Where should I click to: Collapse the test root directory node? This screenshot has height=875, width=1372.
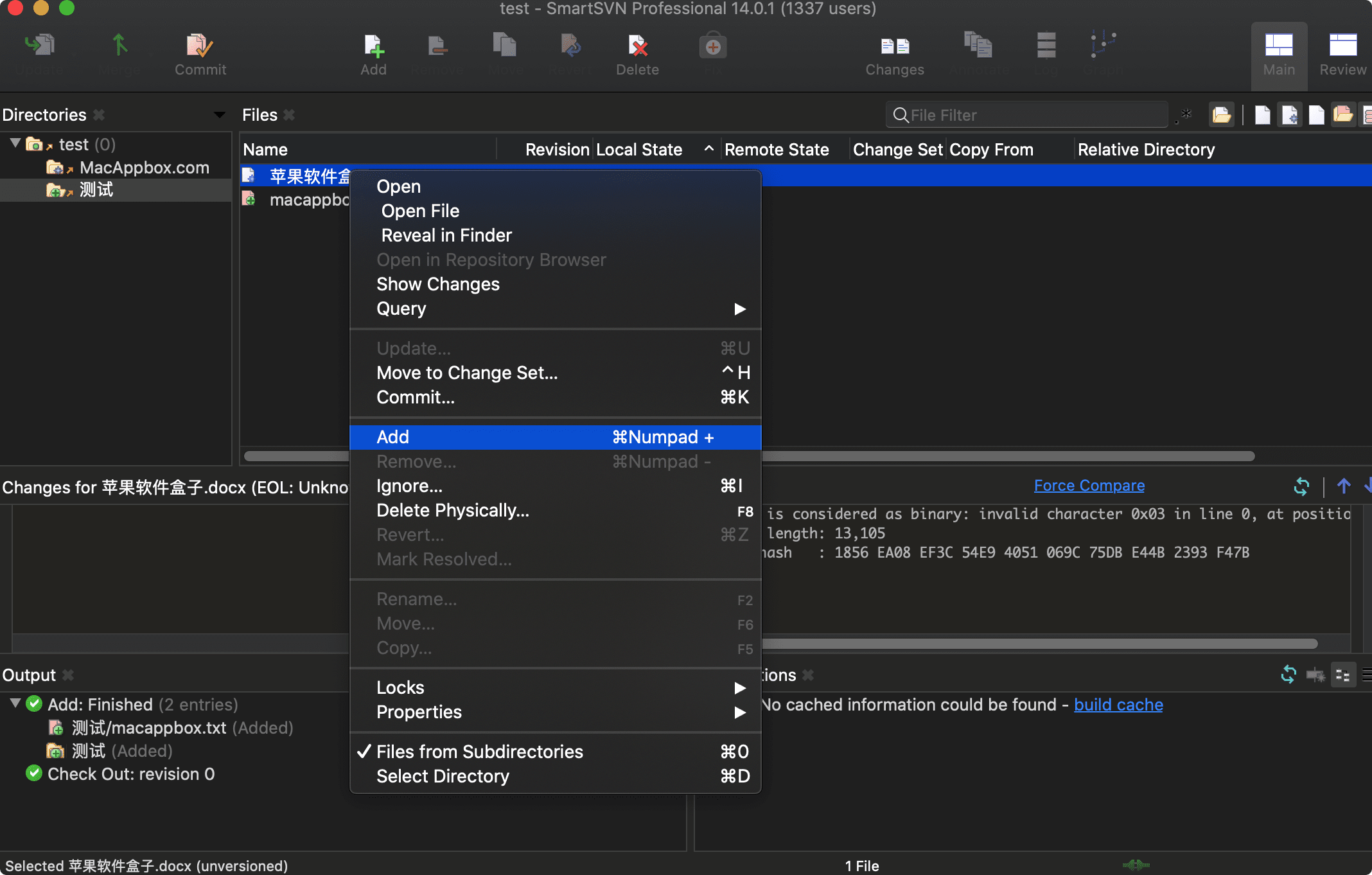(x=15, y=143)
